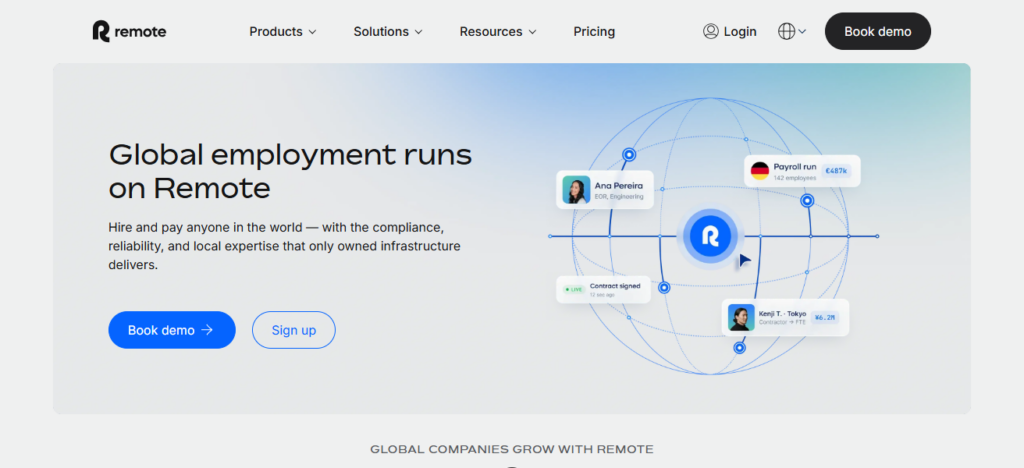Click the EOR, Engineering subtitle
Viewport: 1024px width, 468px height.
(619, 196)
